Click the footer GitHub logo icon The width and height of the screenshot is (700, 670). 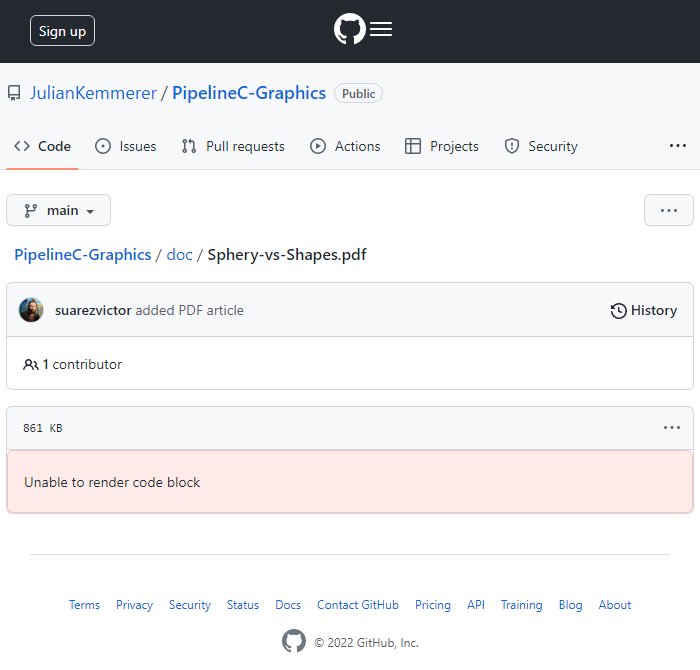pyautogui.click(x=294, y=641)
